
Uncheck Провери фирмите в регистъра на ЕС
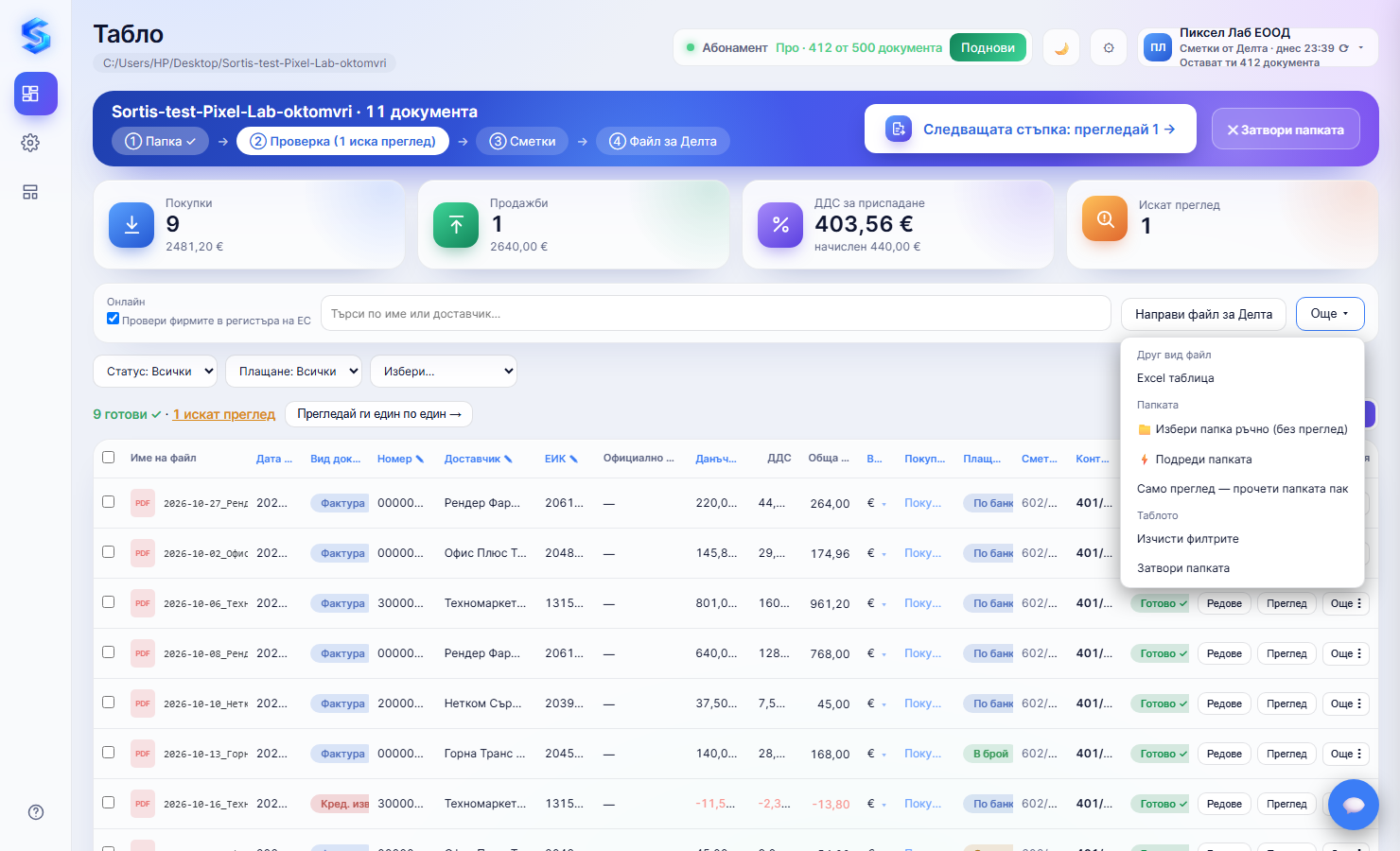pyautogui.click(x=114, y=319)
